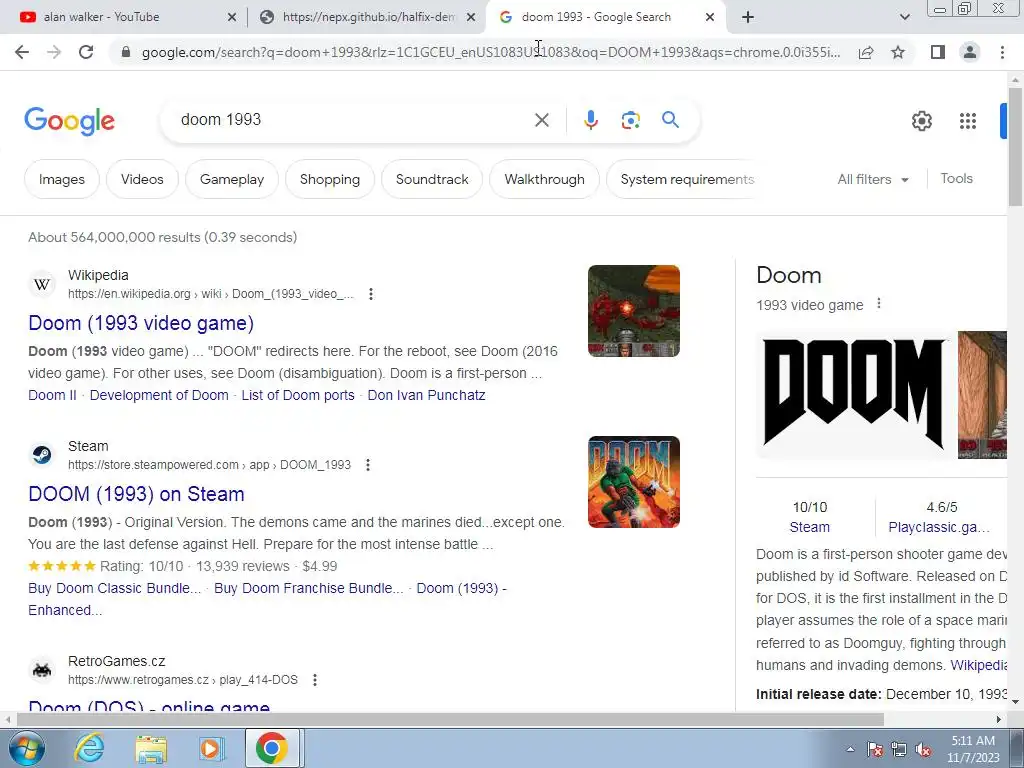Share this page from the address bar
The width and height of the screenshot is (1024, 768).
click(866, 52)
